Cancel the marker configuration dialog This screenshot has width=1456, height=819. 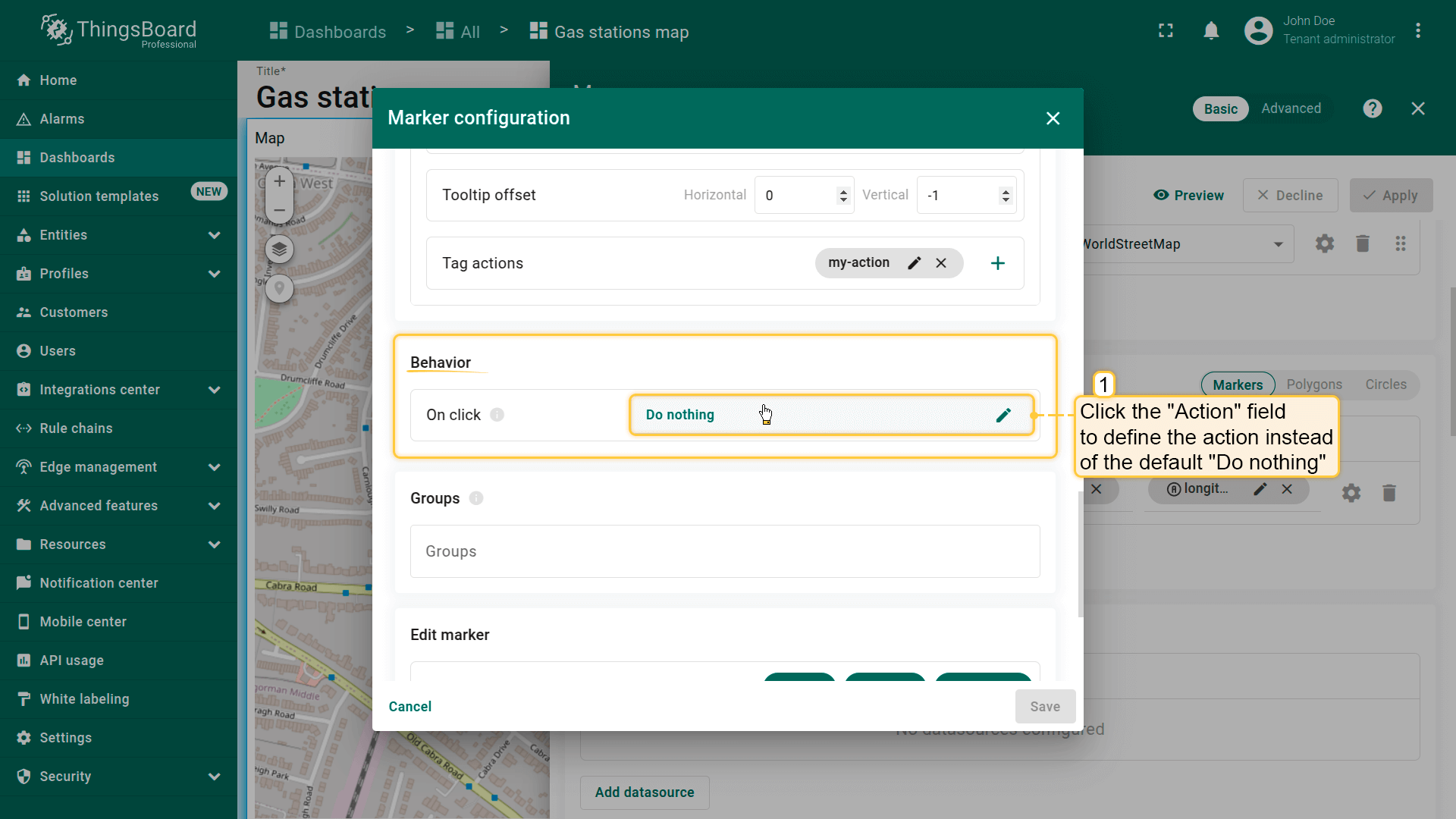click(x=409, y=707)
